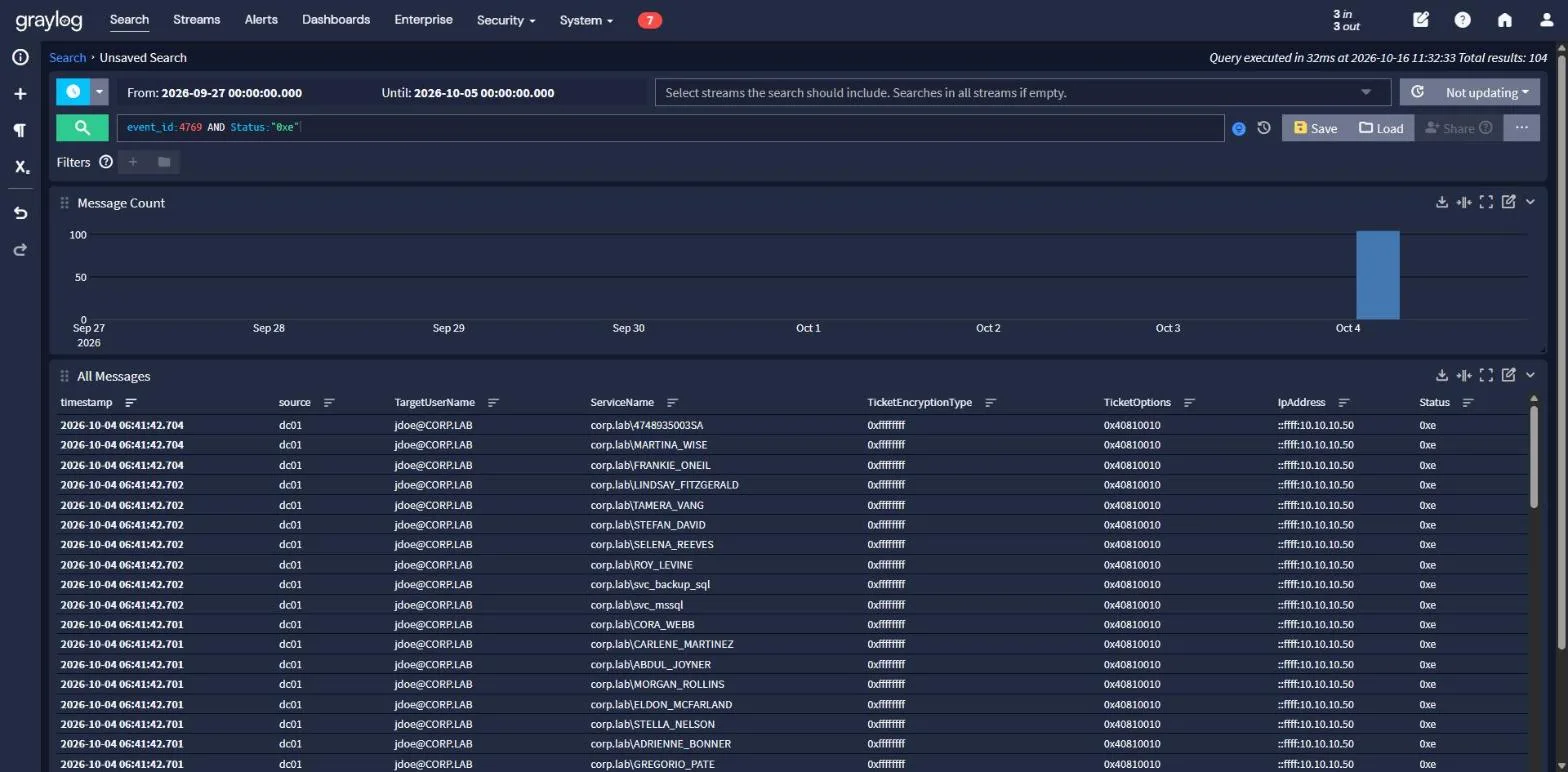1568x772 pixels.
Task: Open the user profile icon
Action: (x=1546, y=20)
